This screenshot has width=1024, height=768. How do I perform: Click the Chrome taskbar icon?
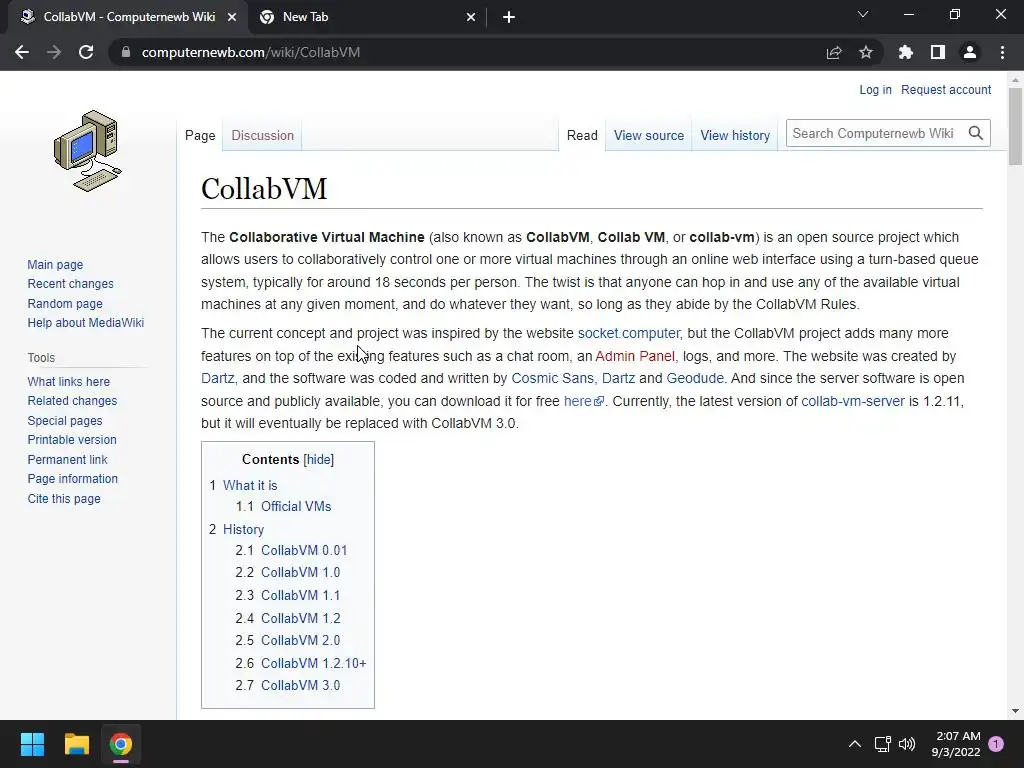(121, 744)
